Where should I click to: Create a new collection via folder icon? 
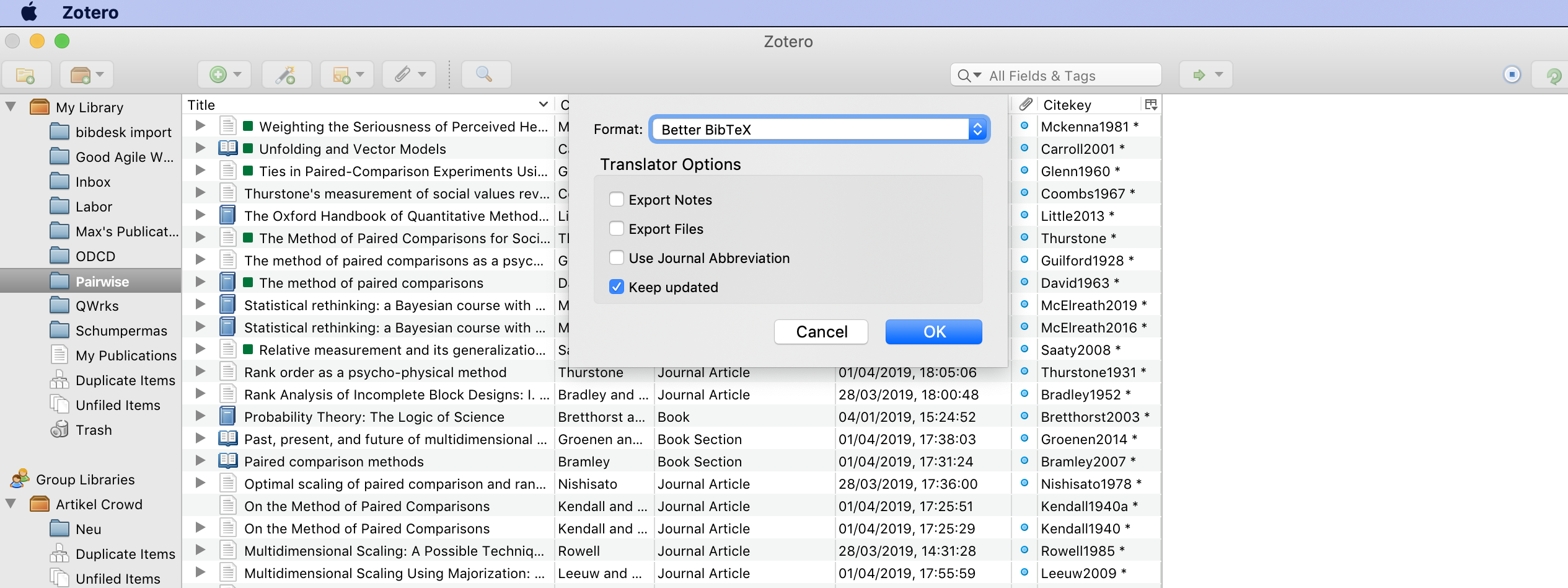pos(26,74)
